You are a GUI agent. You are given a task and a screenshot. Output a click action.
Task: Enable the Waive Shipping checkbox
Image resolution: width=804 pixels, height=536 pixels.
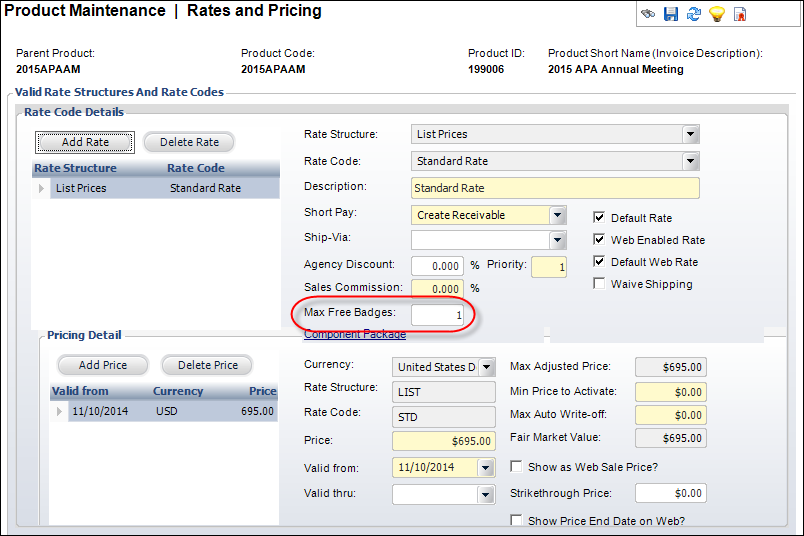click(599, 283)
